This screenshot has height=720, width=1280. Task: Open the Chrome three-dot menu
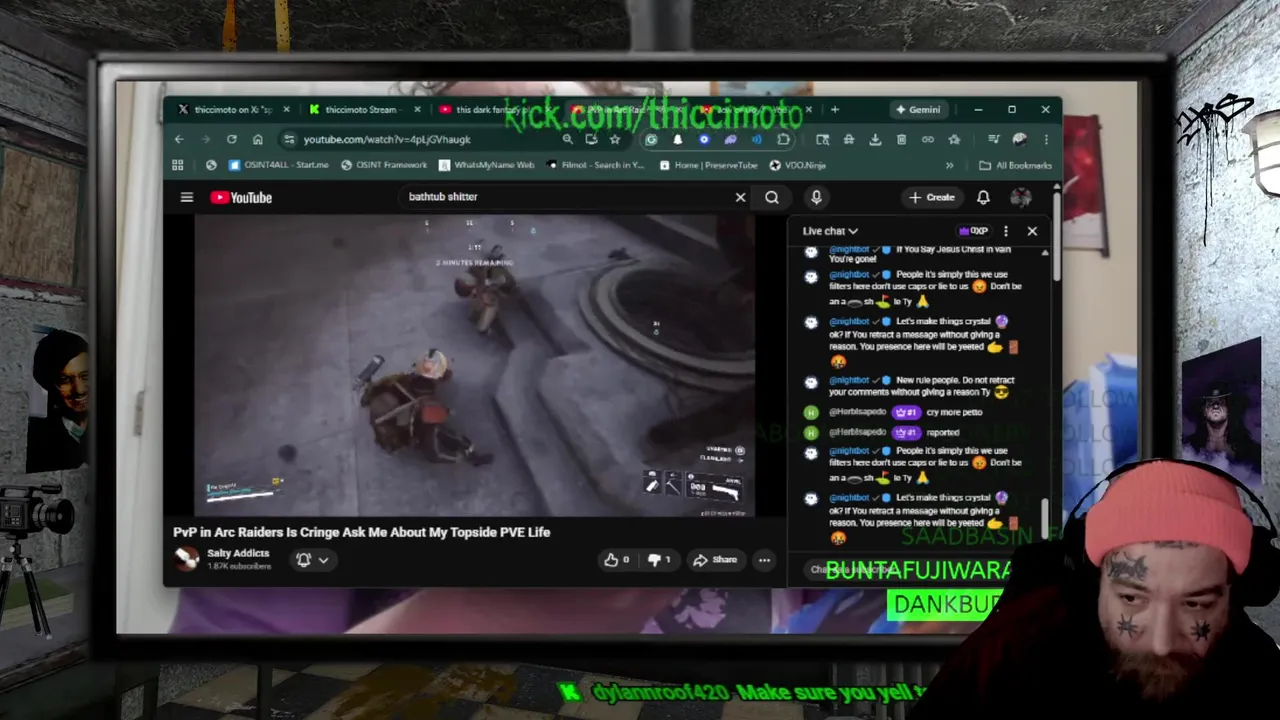click(1046, 140)
